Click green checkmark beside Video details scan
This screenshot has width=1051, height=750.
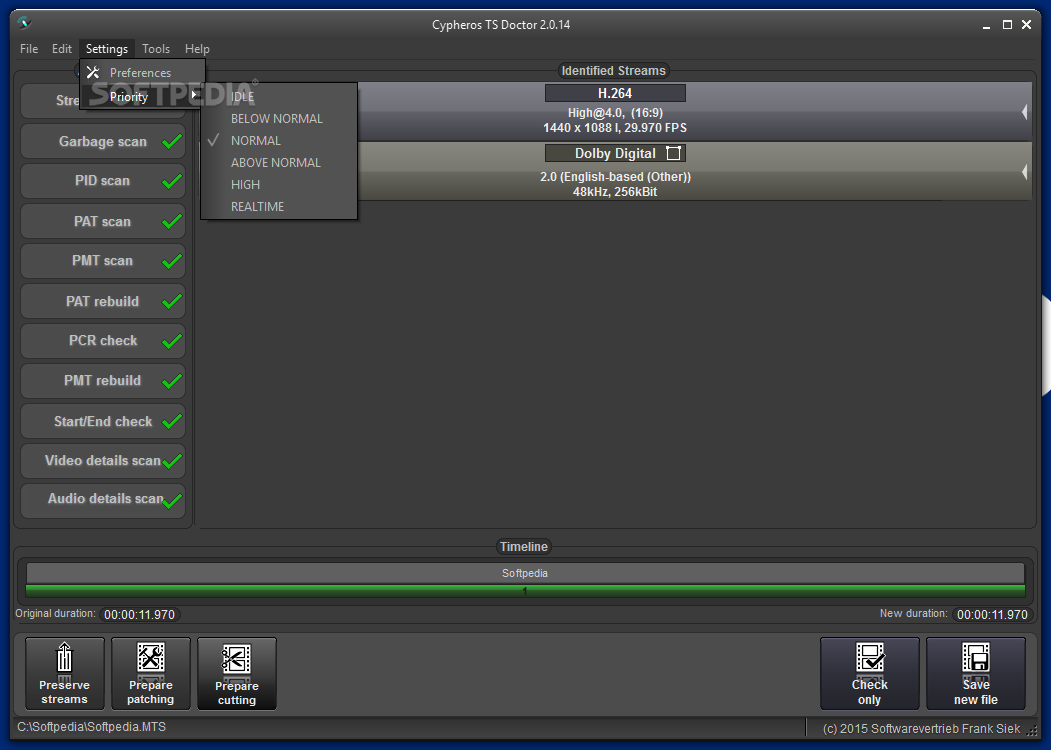point(172,461)
